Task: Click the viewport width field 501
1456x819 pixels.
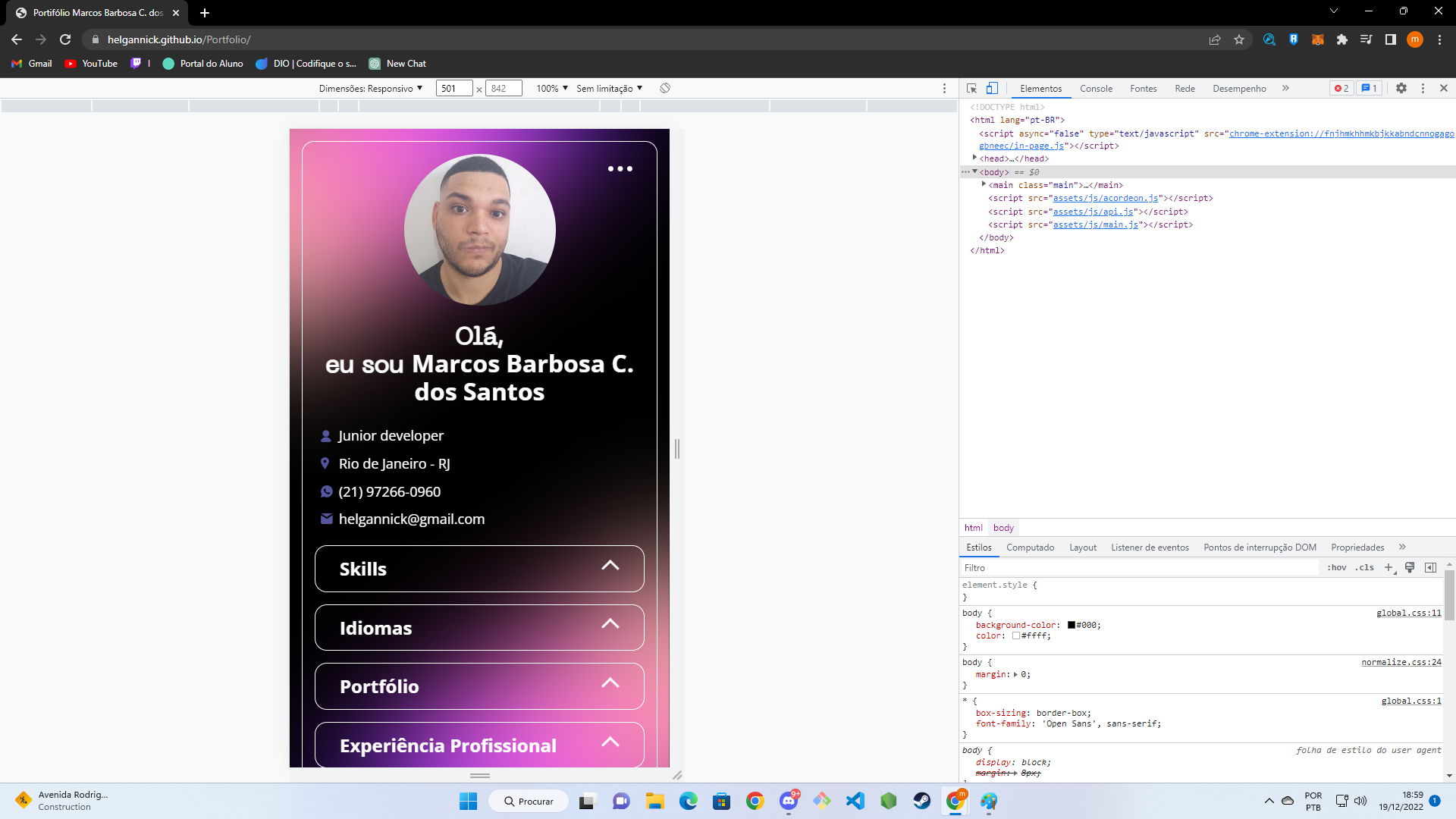Action: click(453, 89)
